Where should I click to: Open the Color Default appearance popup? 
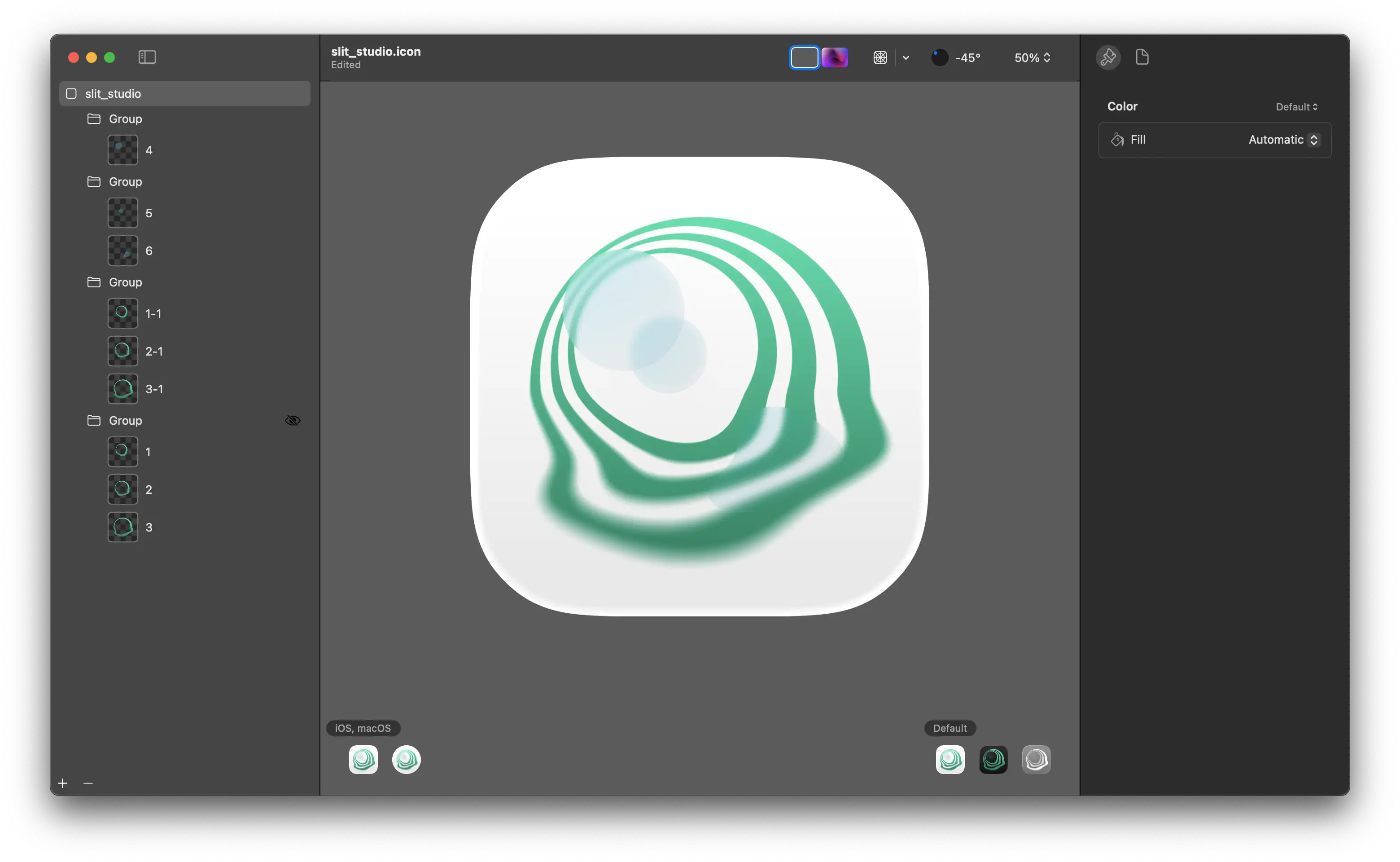point(1296,106)
